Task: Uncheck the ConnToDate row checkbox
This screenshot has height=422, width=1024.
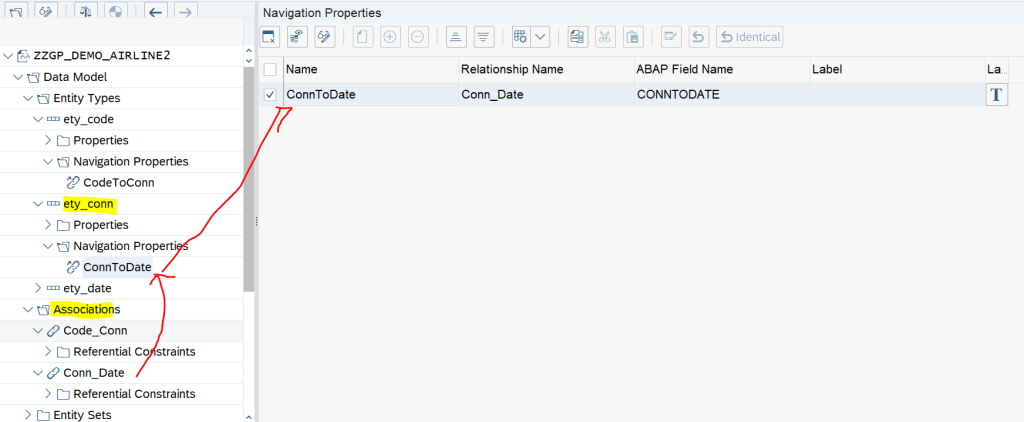Action: (270, 95)
